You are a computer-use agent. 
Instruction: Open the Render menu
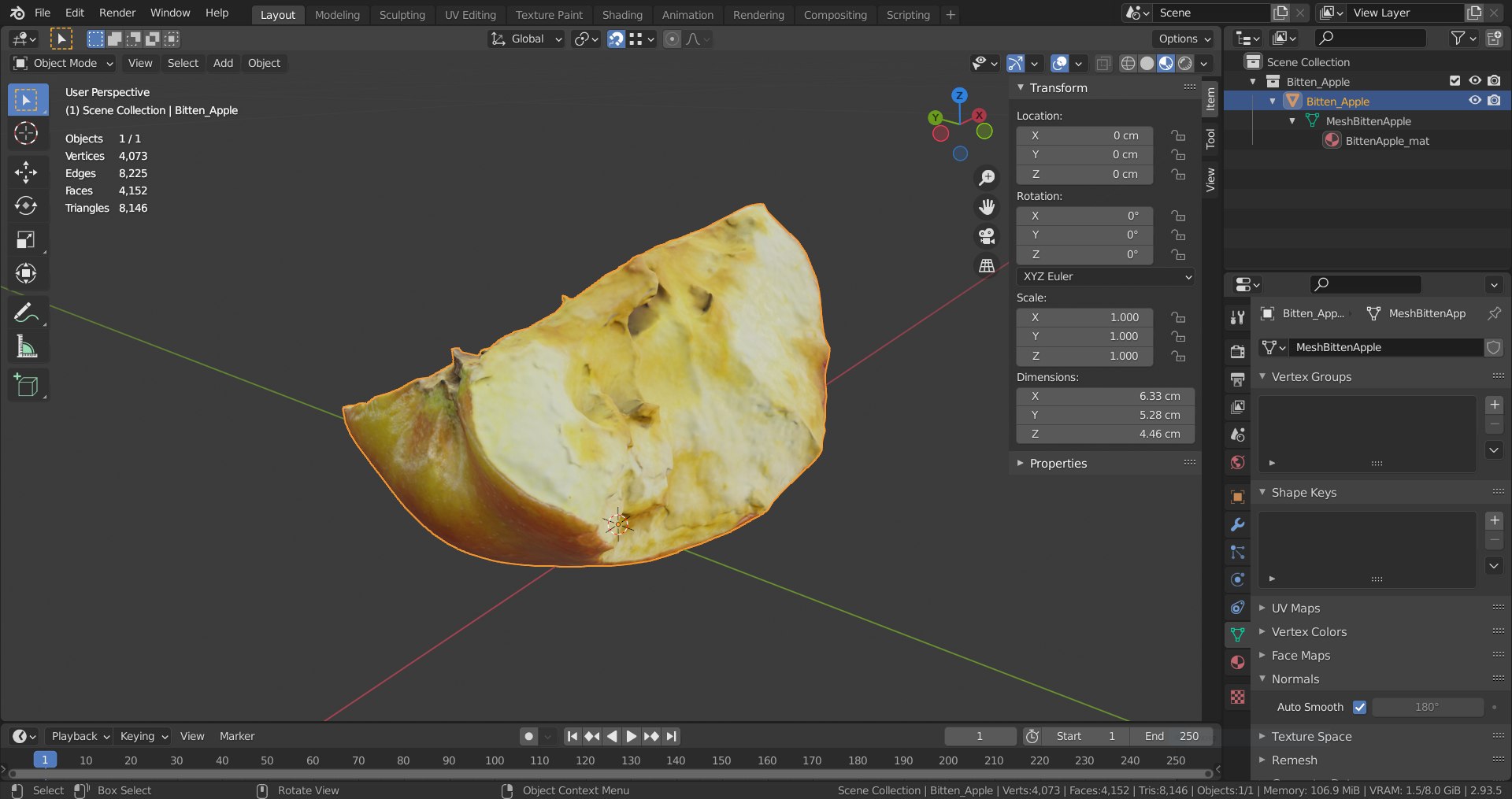click(x=117, y=13)
